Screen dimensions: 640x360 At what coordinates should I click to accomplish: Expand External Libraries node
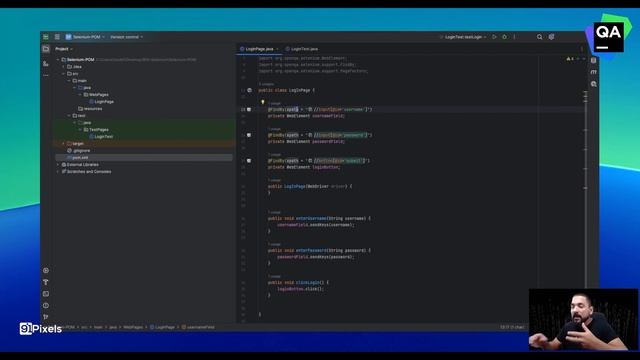click(58, 164)
